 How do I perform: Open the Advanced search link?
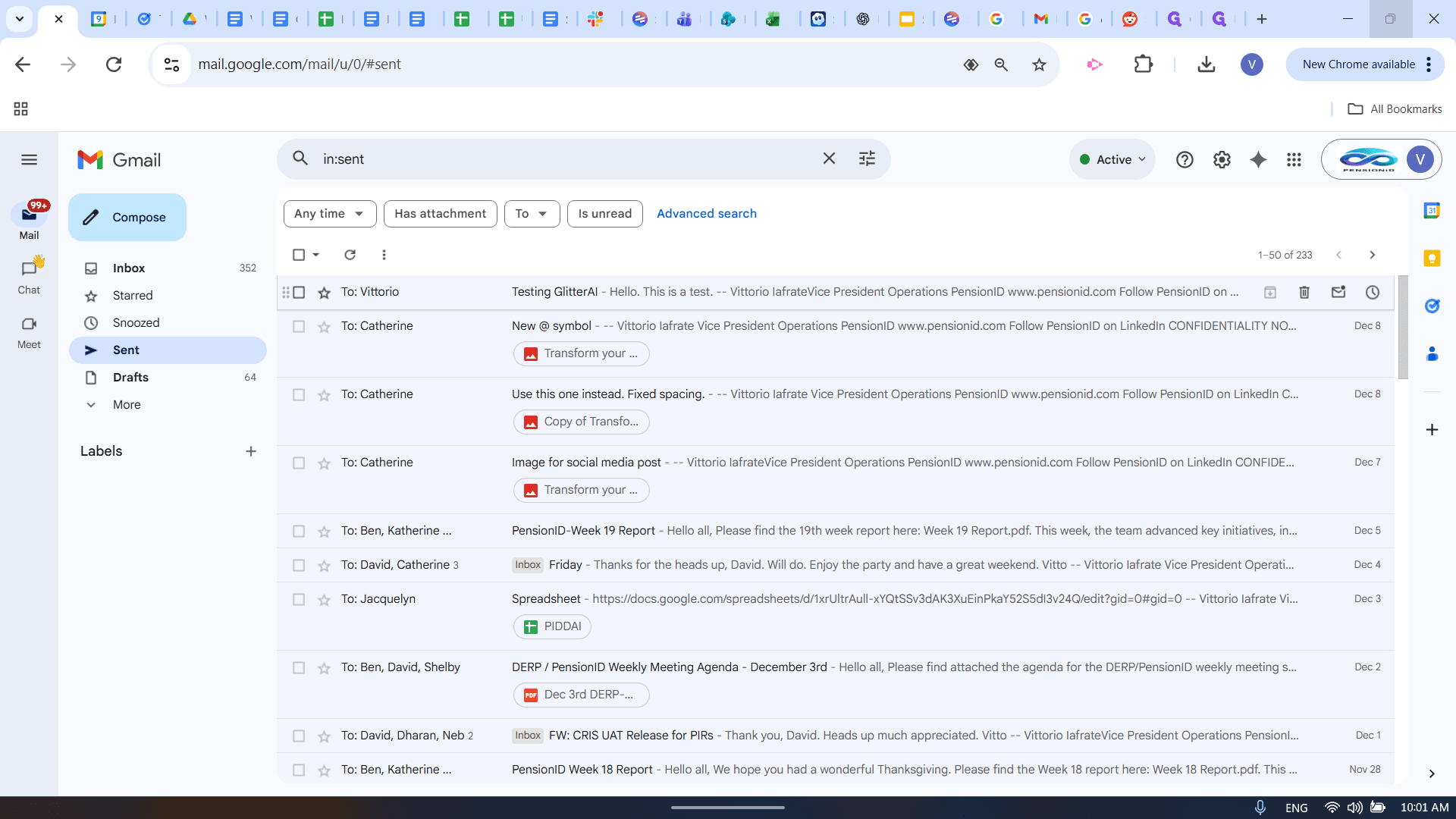(706, 214)
